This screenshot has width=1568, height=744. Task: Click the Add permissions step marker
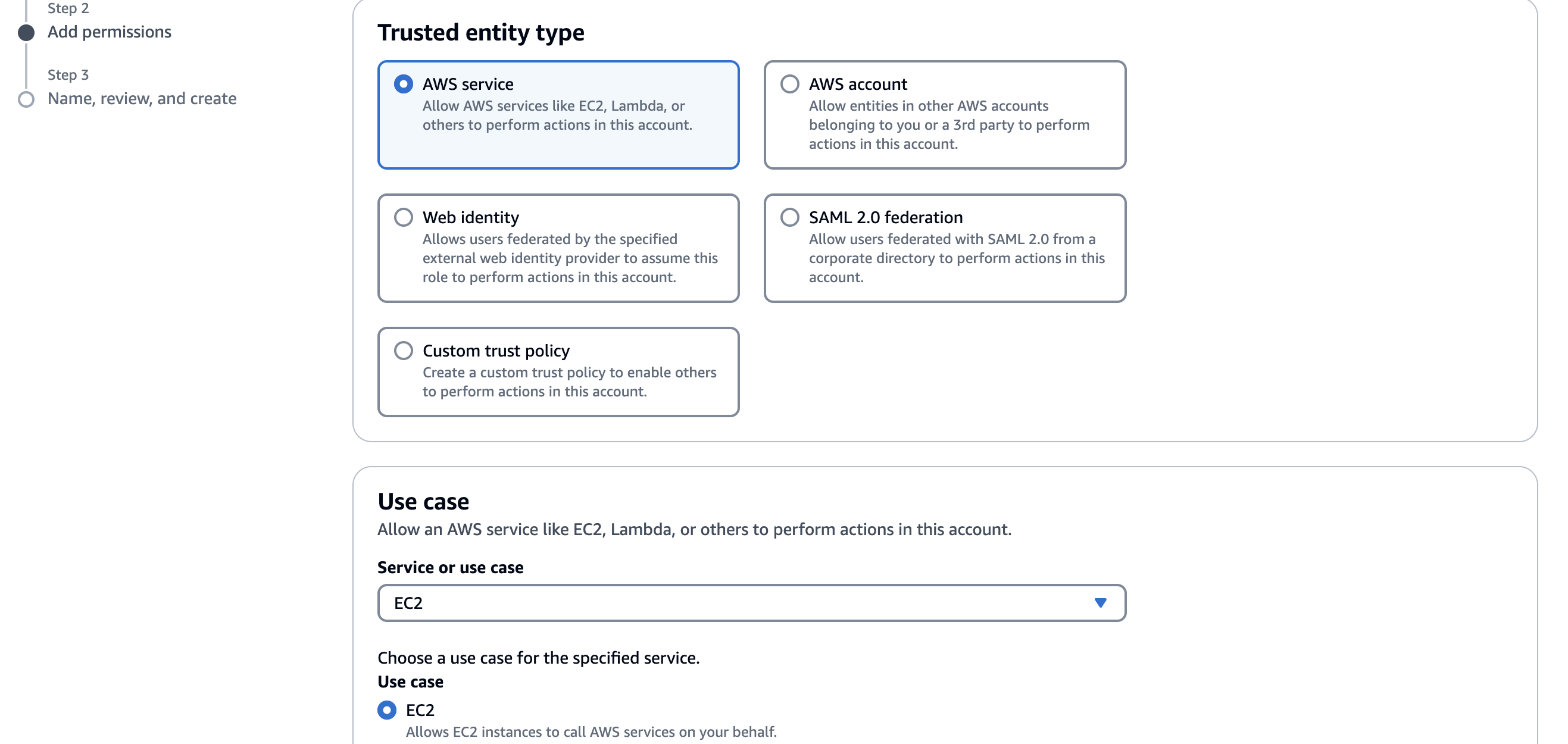click(26, 32)
